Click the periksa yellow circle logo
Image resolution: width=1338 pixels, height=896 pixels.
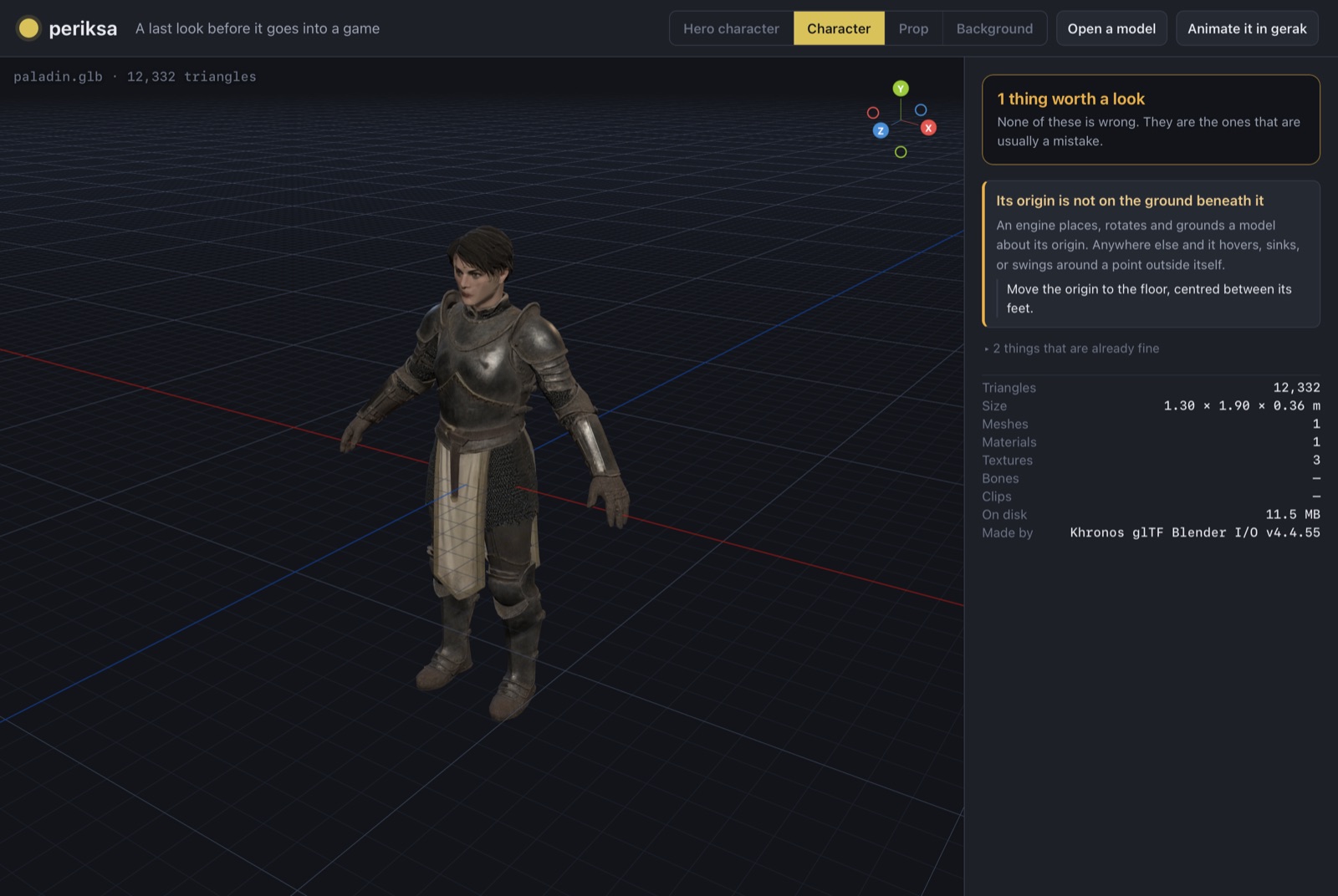tap(28, 28)
